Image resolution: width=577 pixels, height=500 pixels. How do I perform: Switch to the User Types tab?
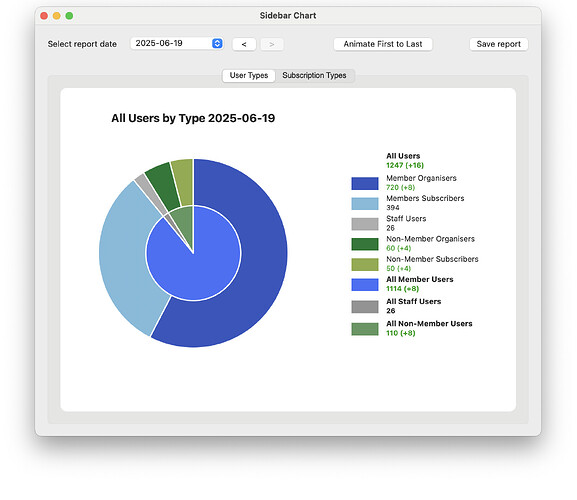(249, 75)
